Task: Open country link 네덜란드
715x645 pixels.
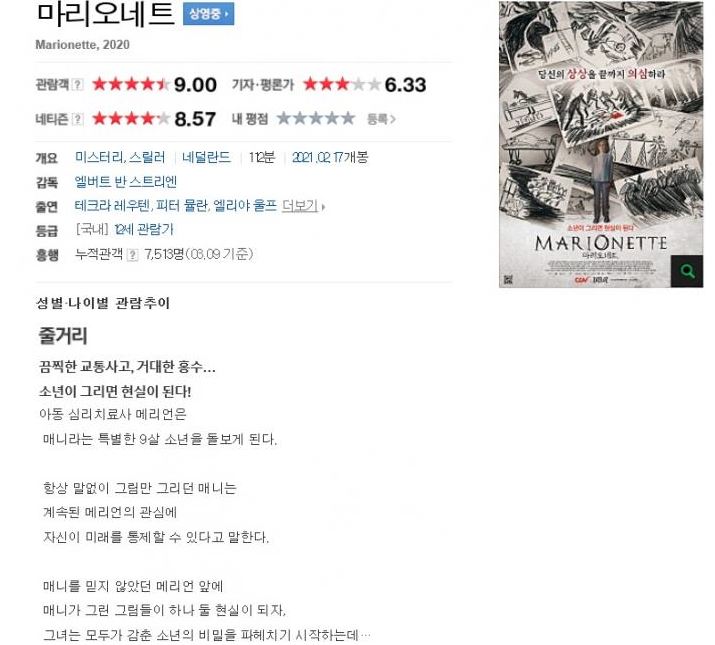Action: [206, 158]
